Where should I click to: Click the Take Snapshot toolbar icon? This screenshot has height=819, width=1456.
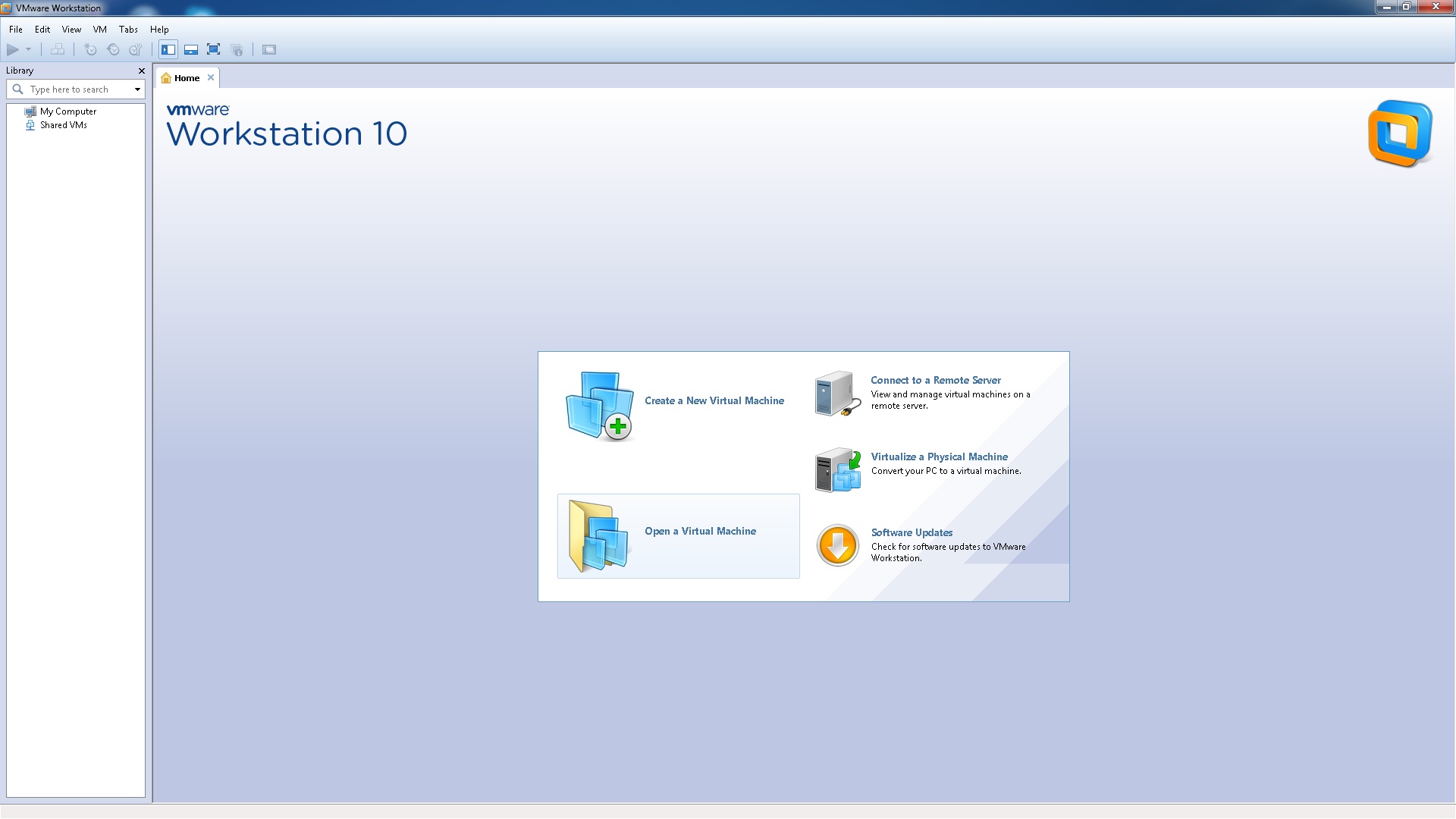point(90,50)
